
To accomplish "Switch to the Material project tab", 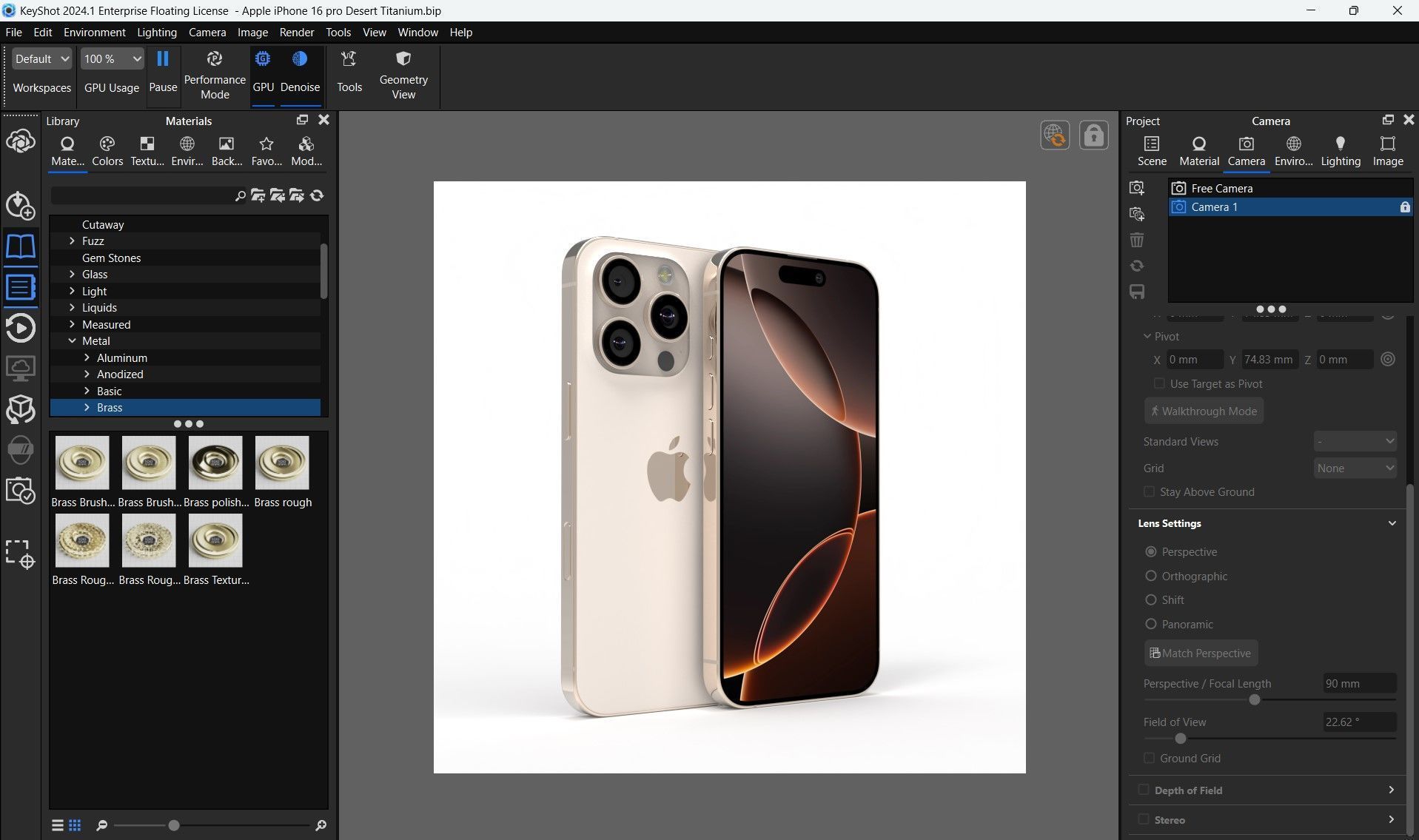I will coord(1199,151).
